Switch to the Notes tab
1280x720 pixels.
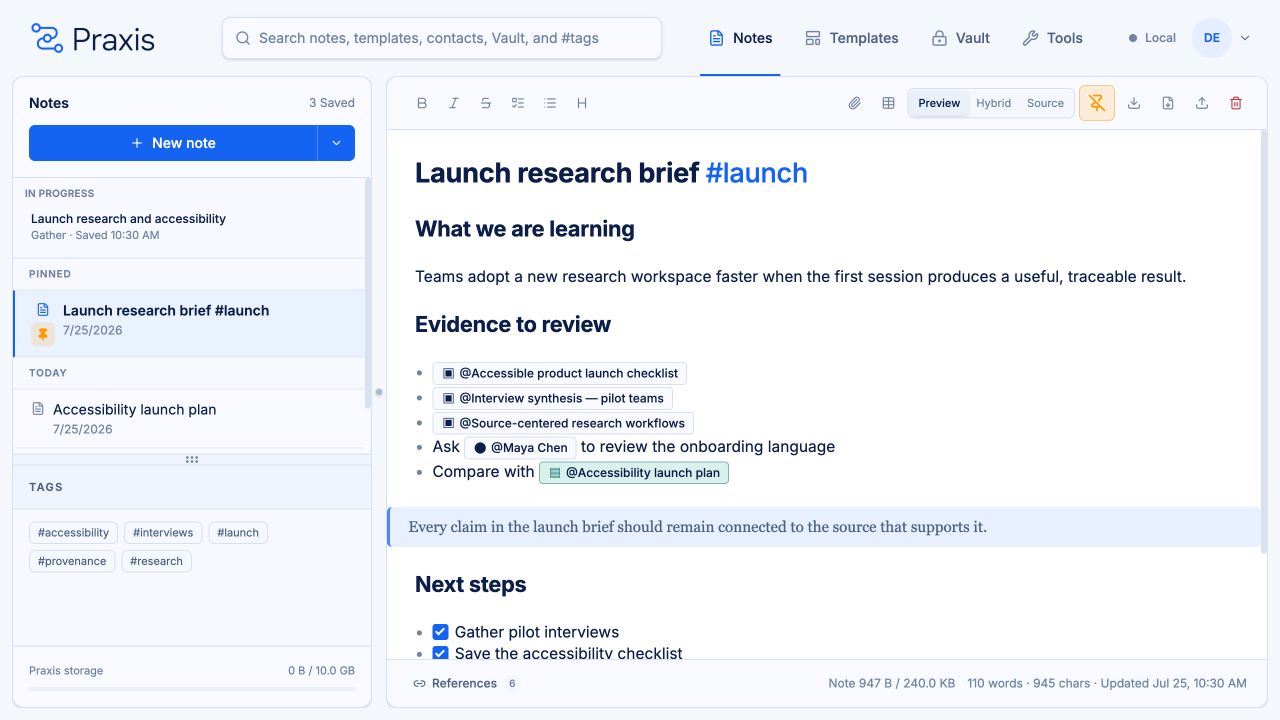740,38
